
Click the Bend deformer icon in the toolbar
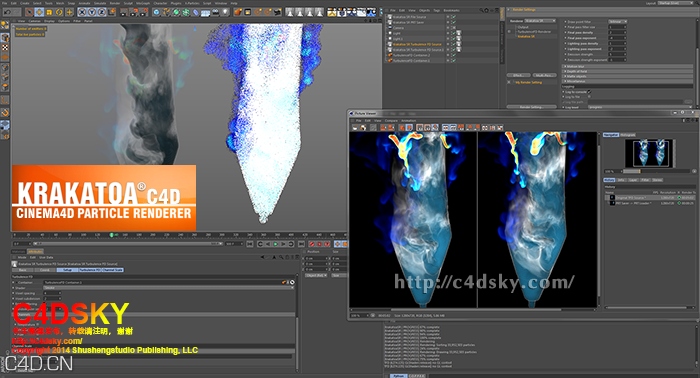[x=196, y=12]
